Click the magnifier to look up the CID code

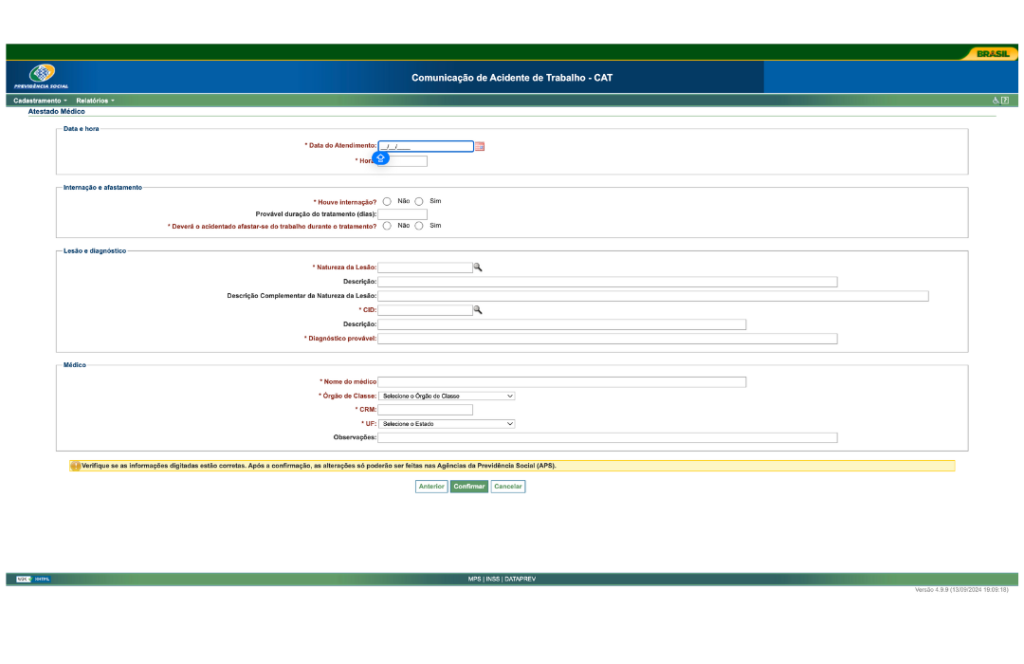click(x=478, y=310)
